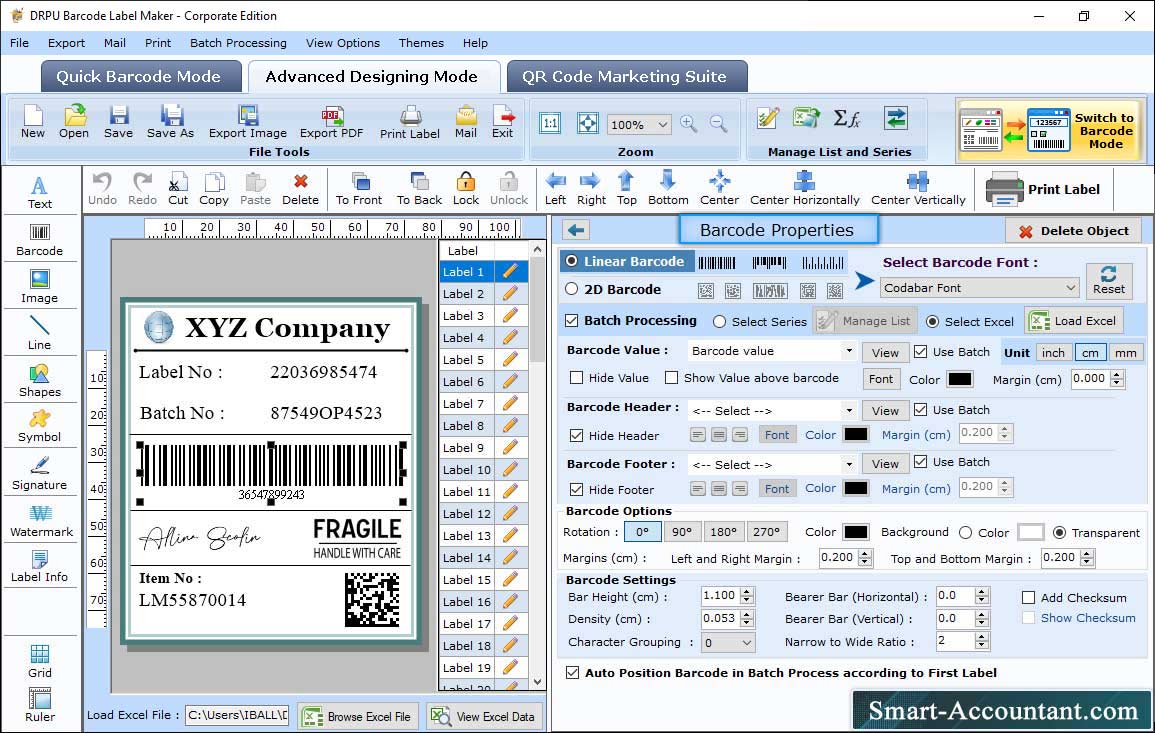The width and height of the screenshot is (1155, 733).
Task: Uncheck the Hide Footer checkbox
Action: coord(577,489)
